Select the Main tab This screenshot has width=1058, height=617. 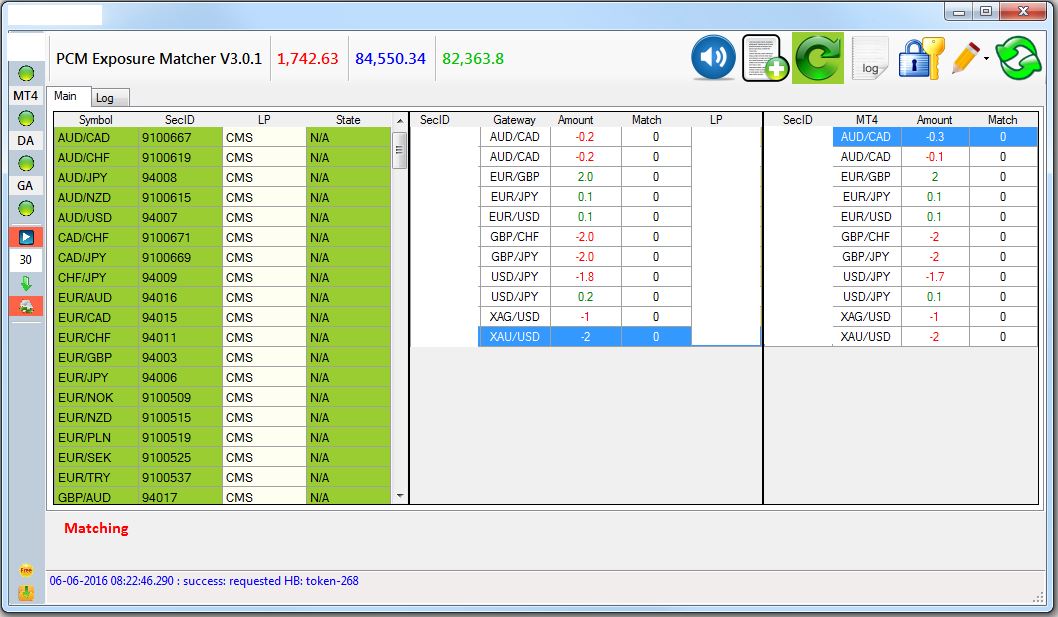tap(66, 96)
